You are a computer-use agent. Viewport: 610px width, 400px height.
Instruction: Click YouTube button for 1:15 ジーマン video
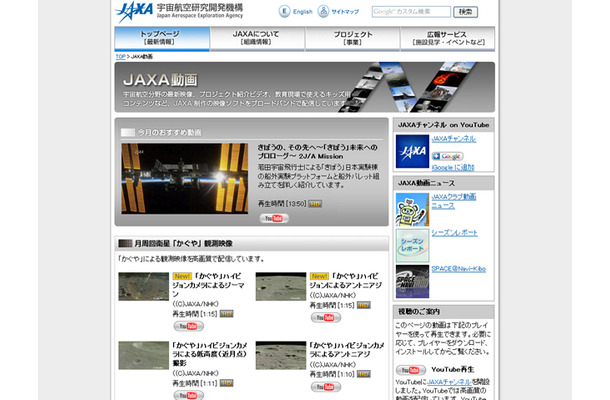coord(189,326)
